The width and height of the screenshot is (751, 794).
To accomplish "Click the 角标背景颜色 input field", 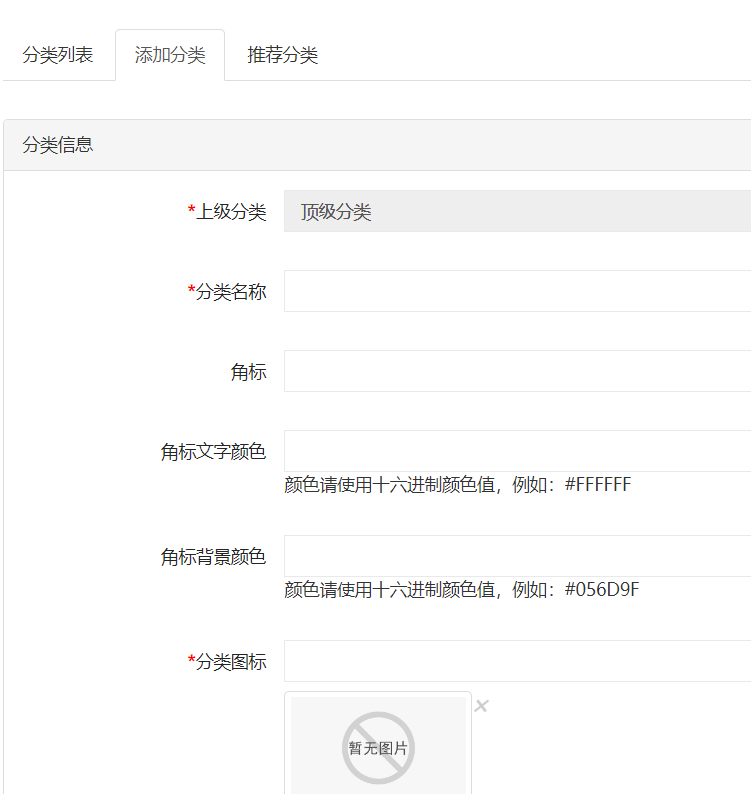I will click(x=517, y=556).
